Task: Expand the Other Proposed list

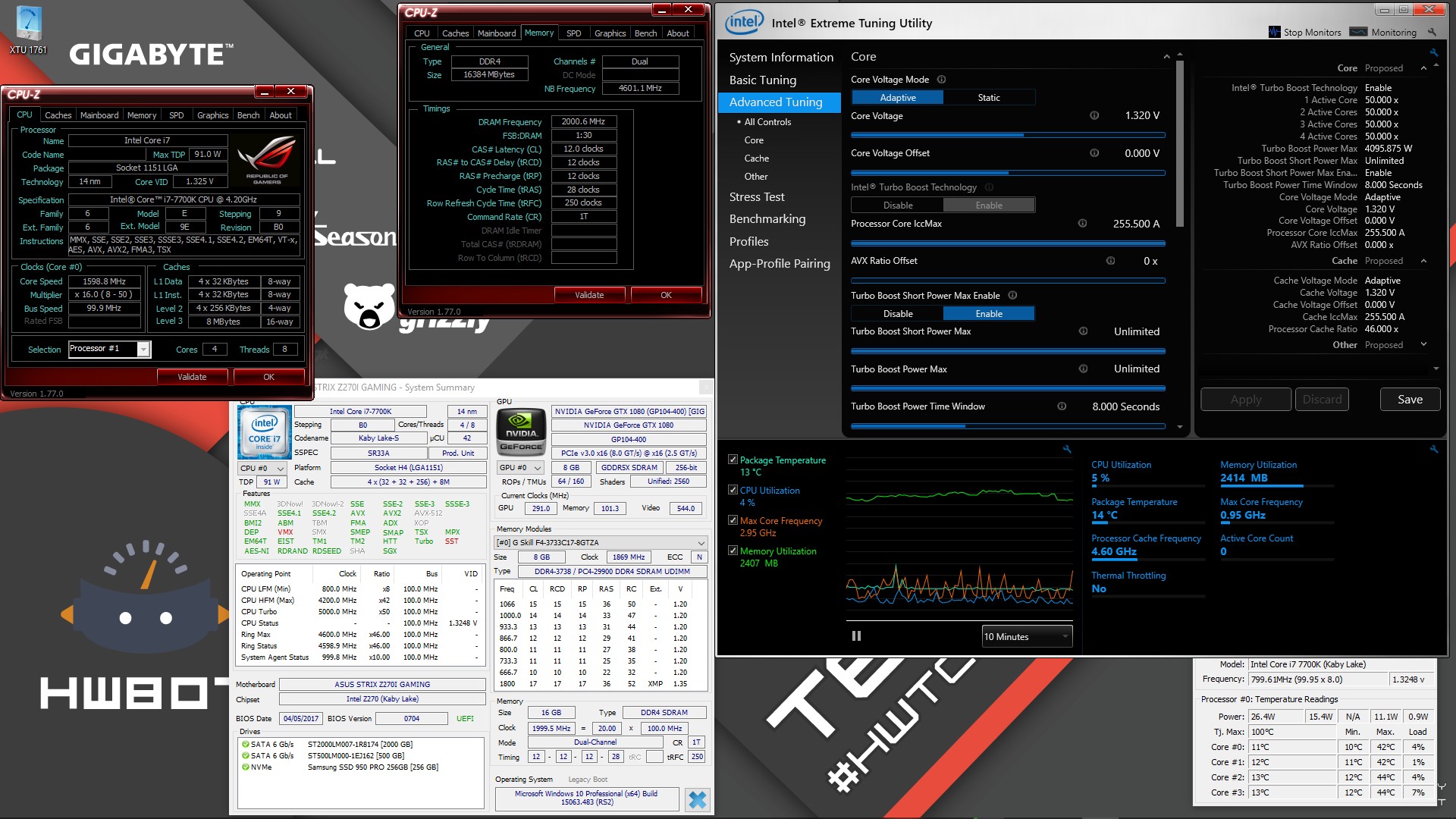Action: [x=1423, y=345]
